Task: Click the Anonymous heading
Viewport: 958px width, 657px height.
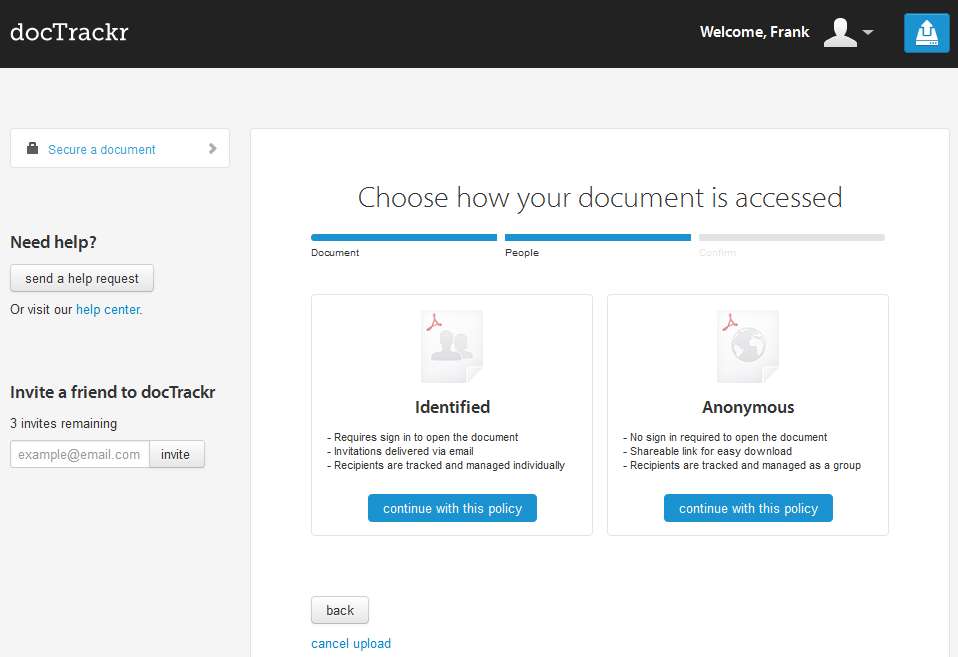Action: [x=748, y=407]
